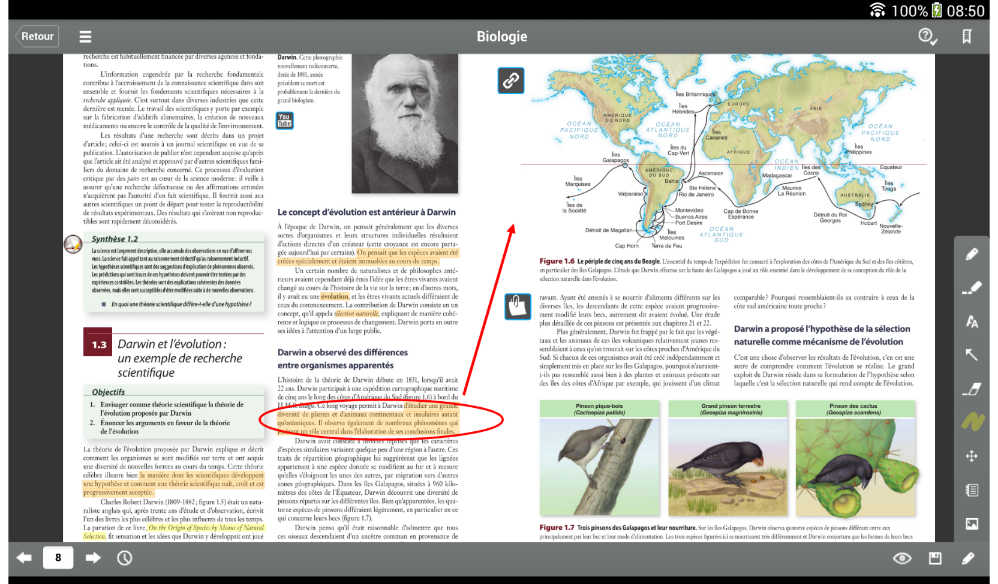Open the page history clock icon
The height and width of the screenshot is (584, 998).
pyautogui.click(x=125, y=558)
